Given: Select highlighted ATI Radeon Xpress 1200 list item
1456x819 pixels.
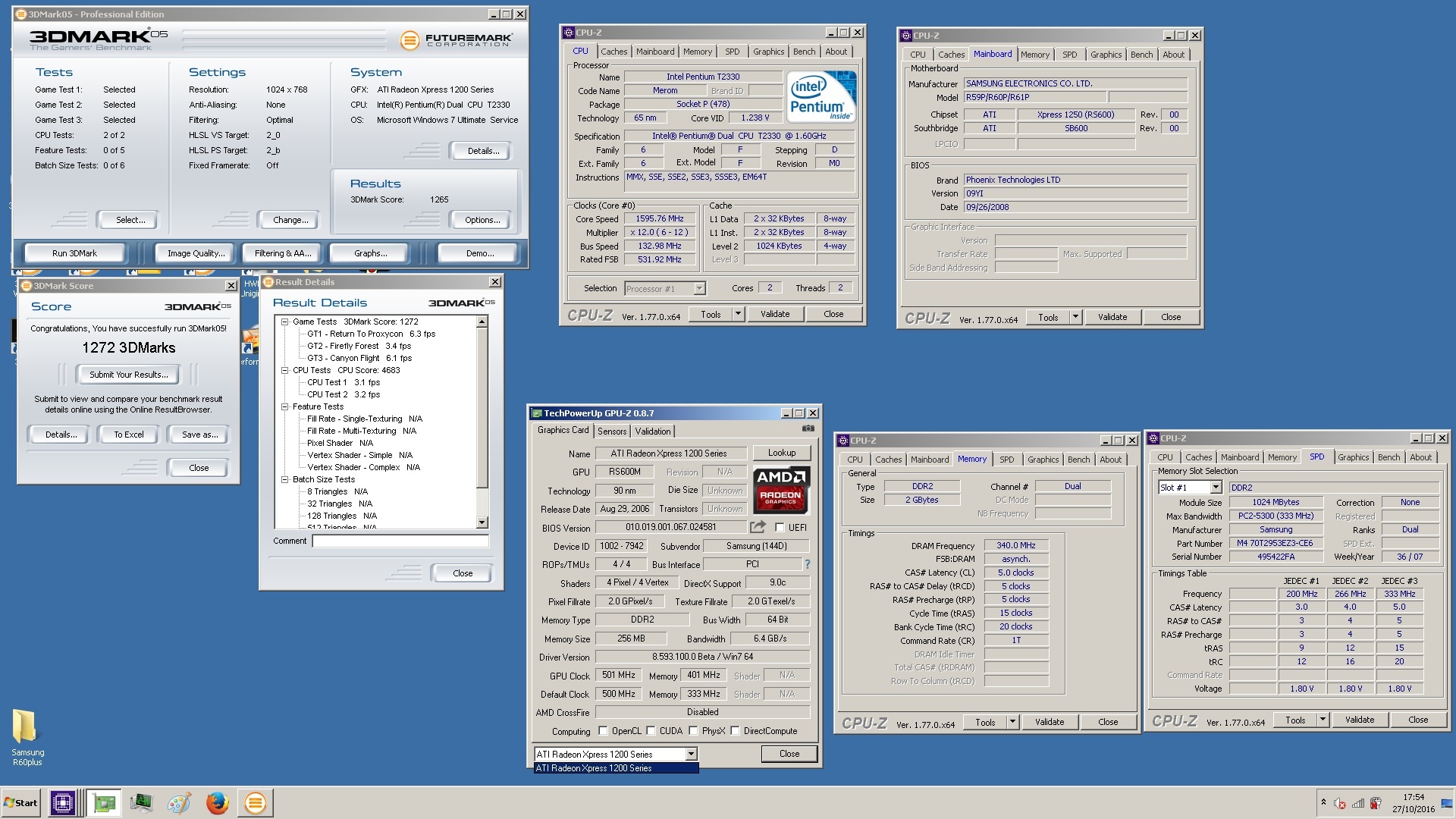Looking at the screenshot, I should pos(617,768).
